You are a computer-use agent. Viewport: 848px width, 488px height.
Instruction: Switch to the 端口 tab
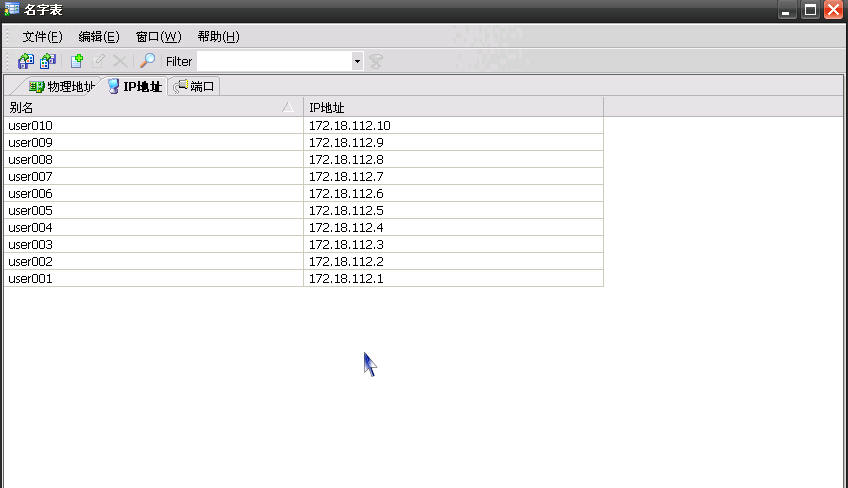point(194,87)
